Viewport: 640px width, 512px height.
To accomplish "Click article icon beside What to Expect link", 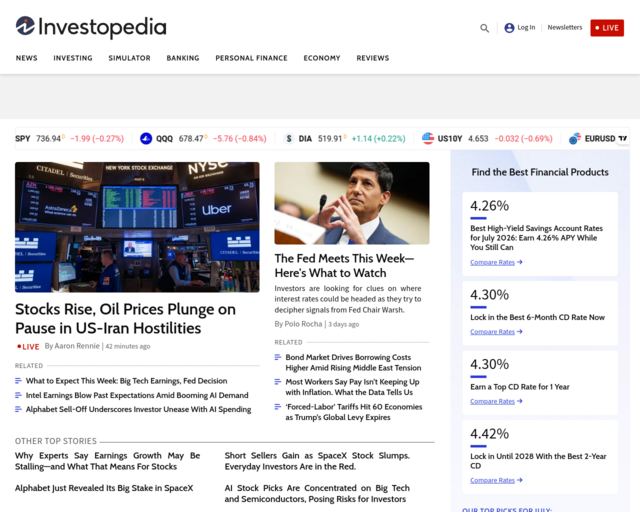I will [x=18, y=381].
